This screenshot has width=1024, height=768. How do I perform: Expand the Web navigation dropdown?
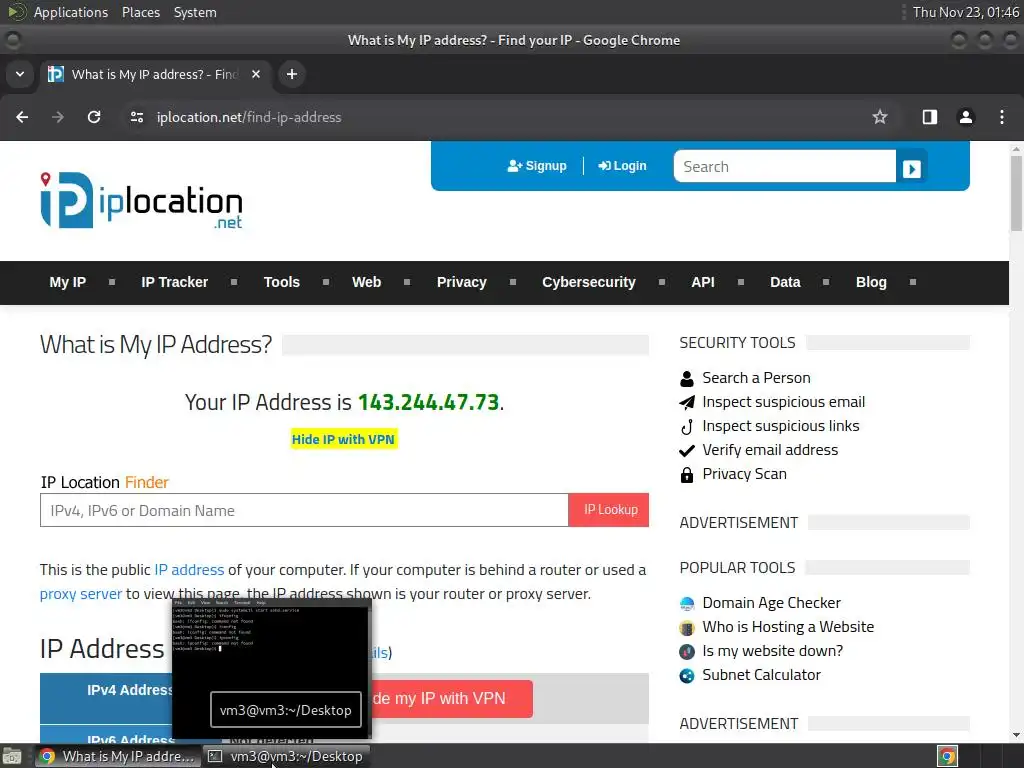pyautogui.click(x=407, y=282)
